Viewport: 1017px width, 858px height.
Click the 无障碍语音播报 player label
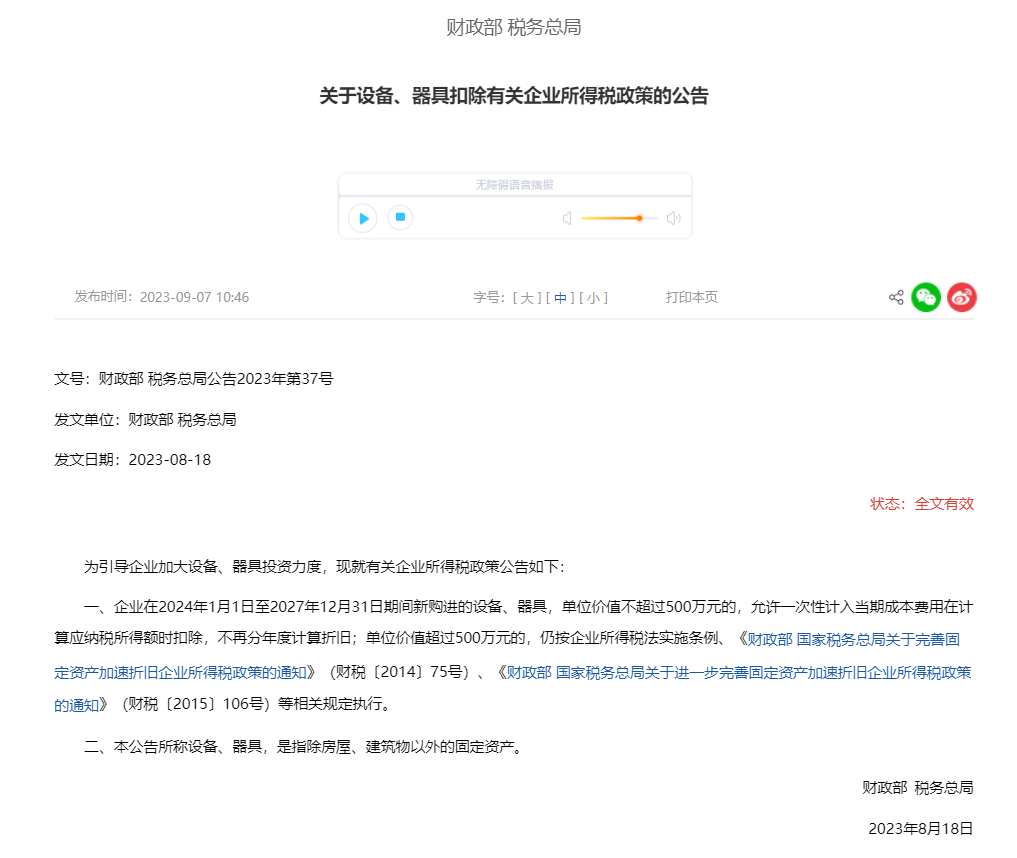pos(514,185)
